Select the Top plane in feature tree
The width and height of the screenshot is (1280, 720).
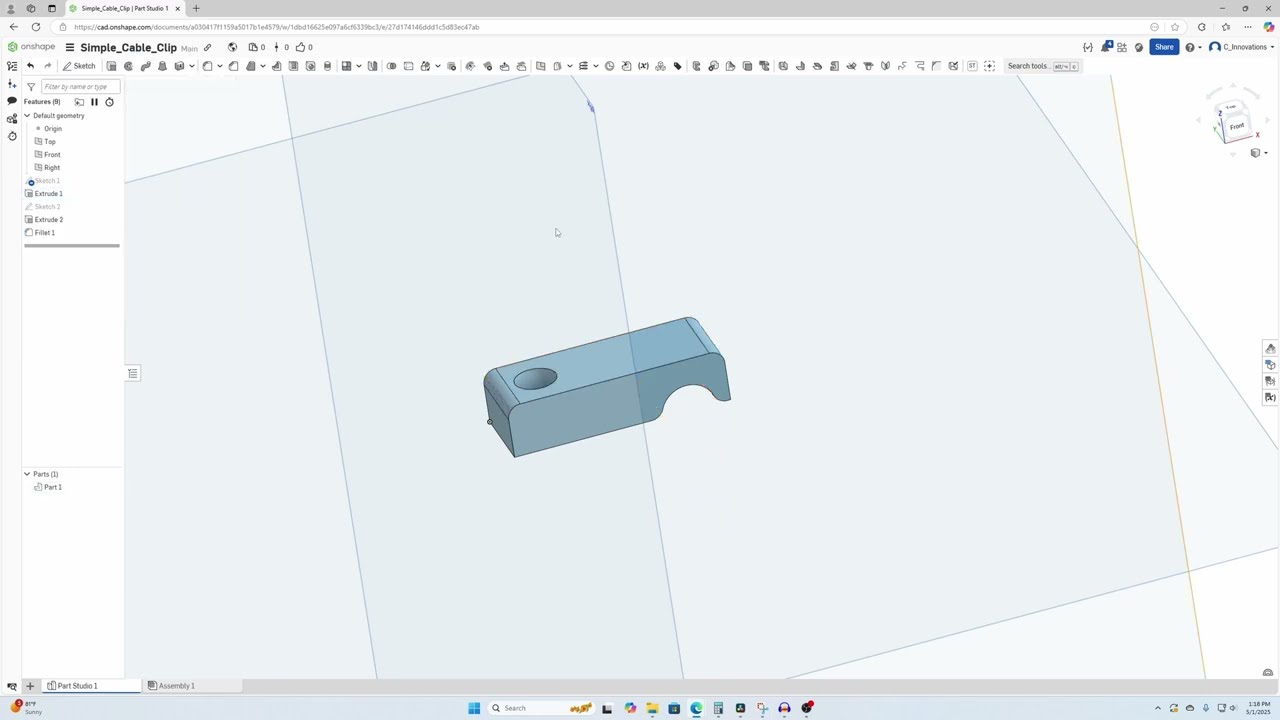[49, 141]
